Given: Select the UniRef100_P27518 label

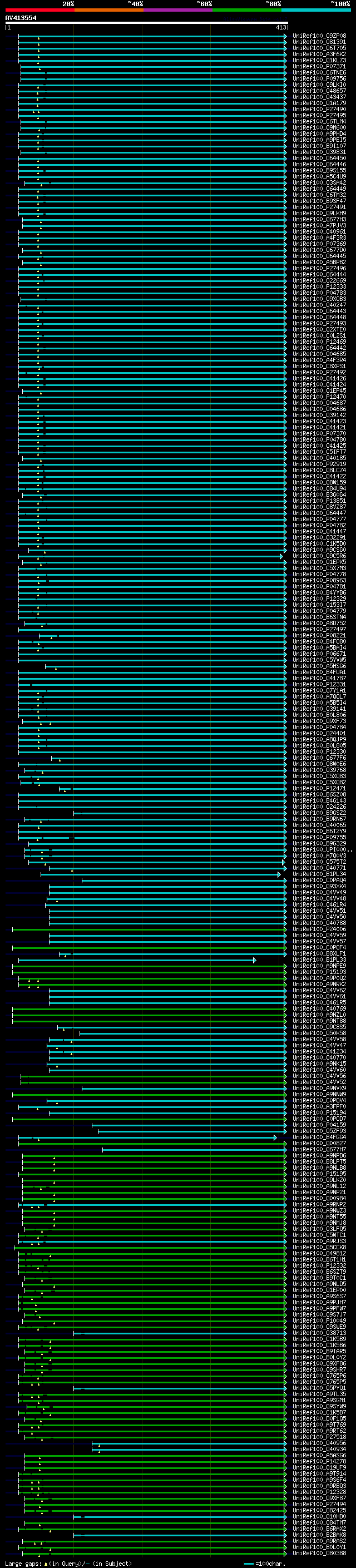Looking at the screenshot, I should [x=319, y=1437].
